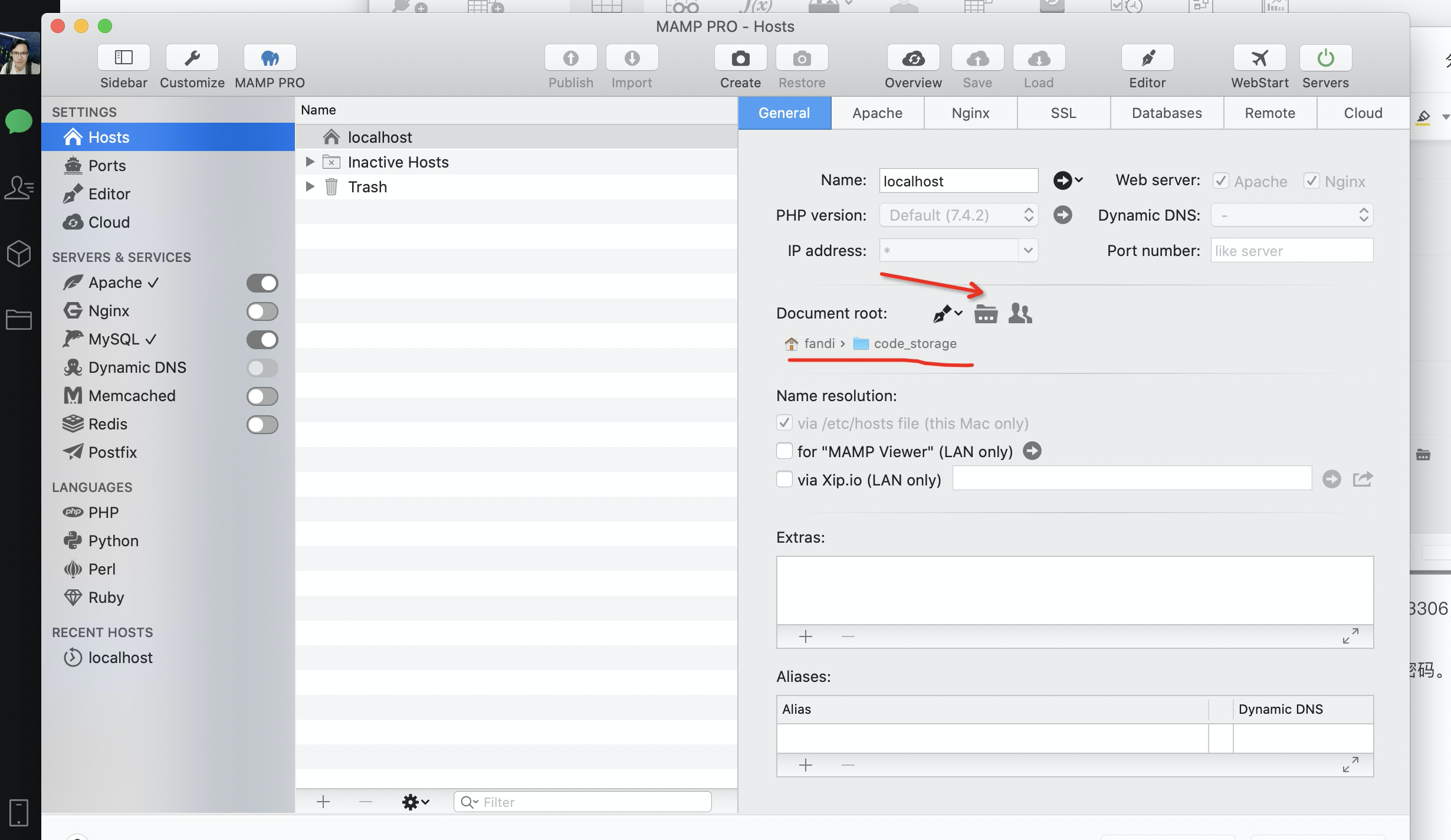
Task: Expand the Aliases table to full size
Action: [x=1351, y=764]
